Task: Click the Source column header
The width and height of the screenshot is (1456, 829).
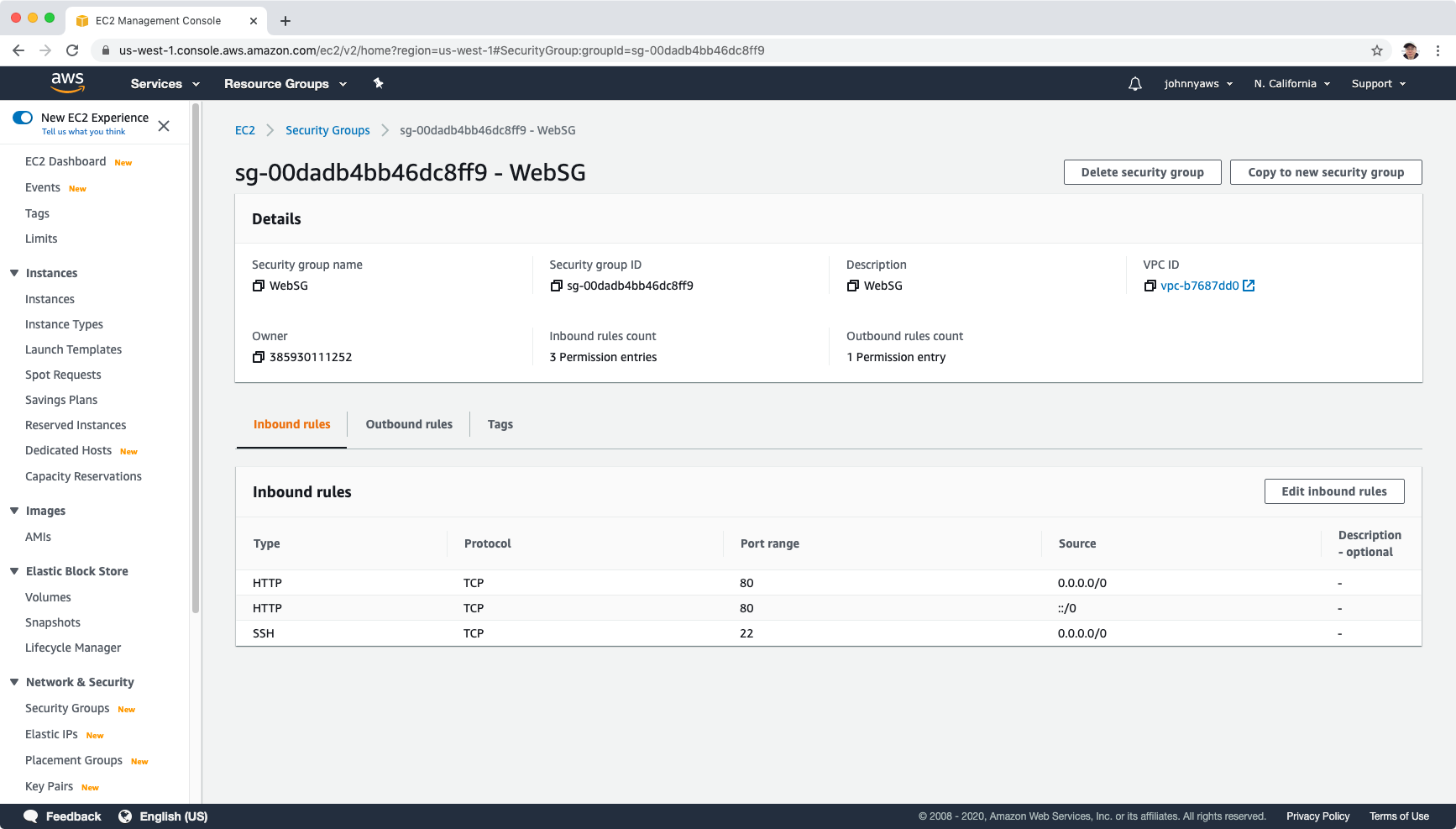Action: pyautogui.click(x=1077, y=543)
